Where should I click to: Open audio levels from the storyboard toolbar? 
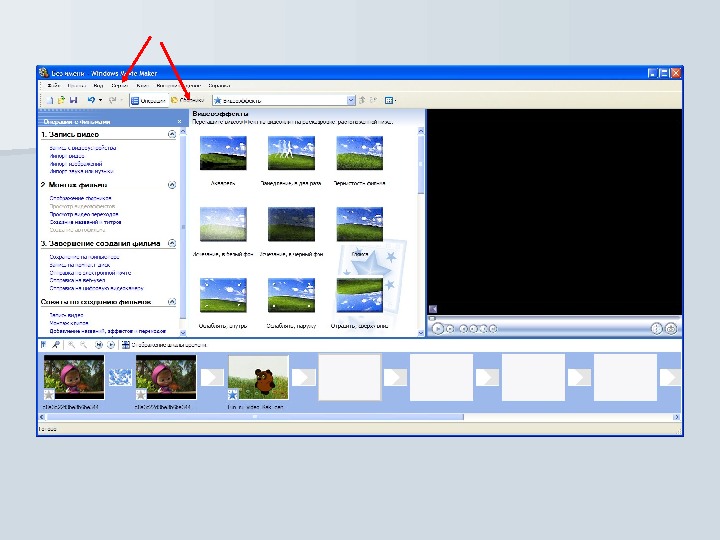(44, 344)
